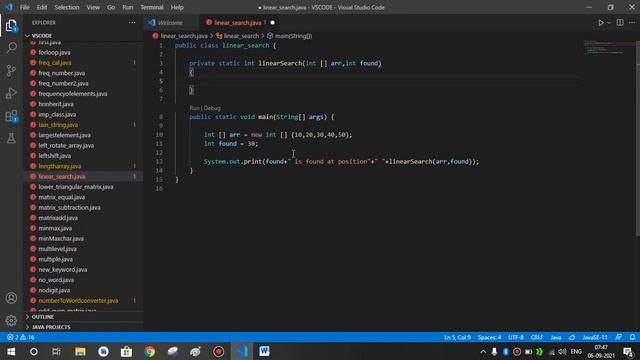
Task: Open the Selection menu
Action: [x=67, y=7]
